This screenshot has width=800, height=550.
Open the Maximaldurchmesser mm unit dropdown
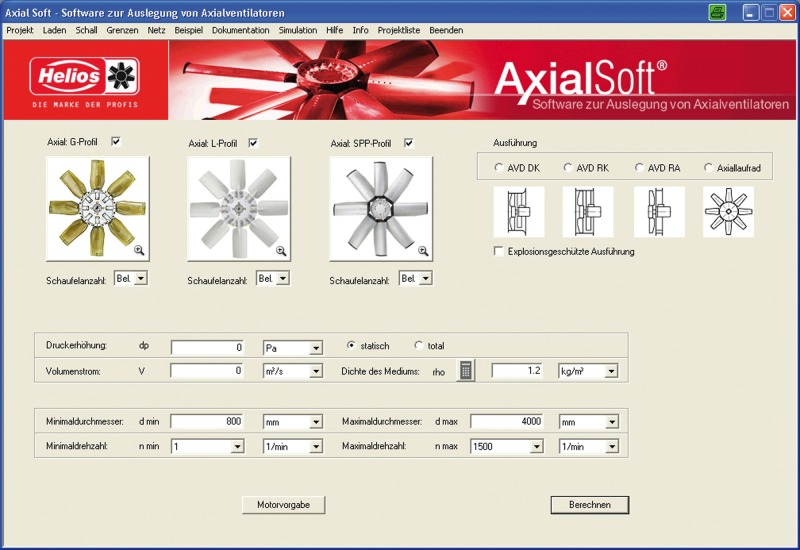pyautogui.click(x=612, y=422)
